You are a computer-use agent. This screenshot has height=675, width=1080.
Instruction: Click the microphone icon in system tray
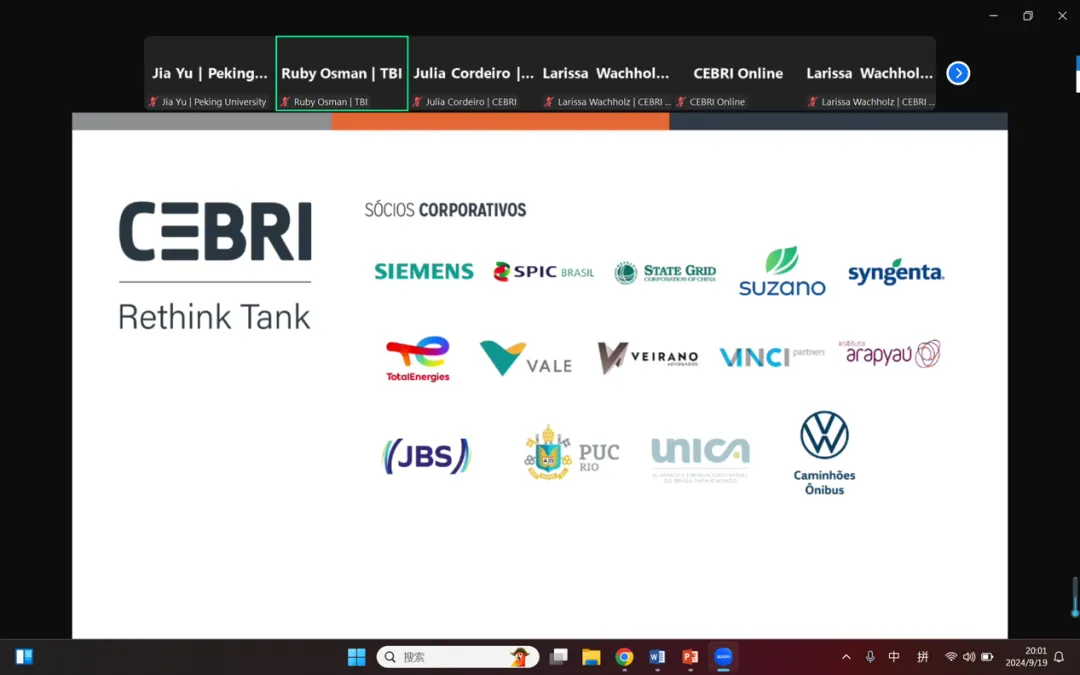point(870,657)
